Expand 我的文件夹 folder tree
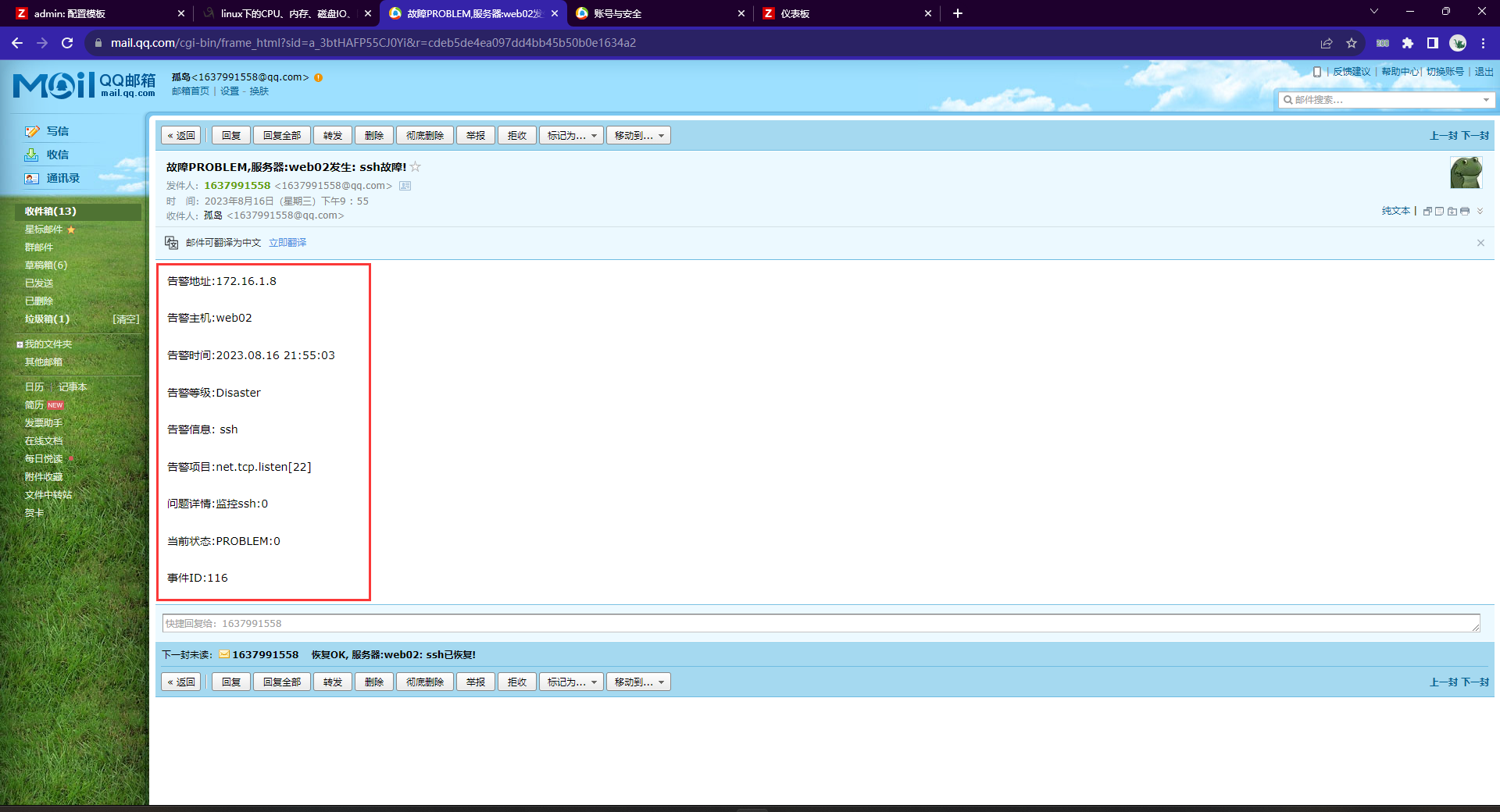The image size is (1500, 812). tap(20, 344)
